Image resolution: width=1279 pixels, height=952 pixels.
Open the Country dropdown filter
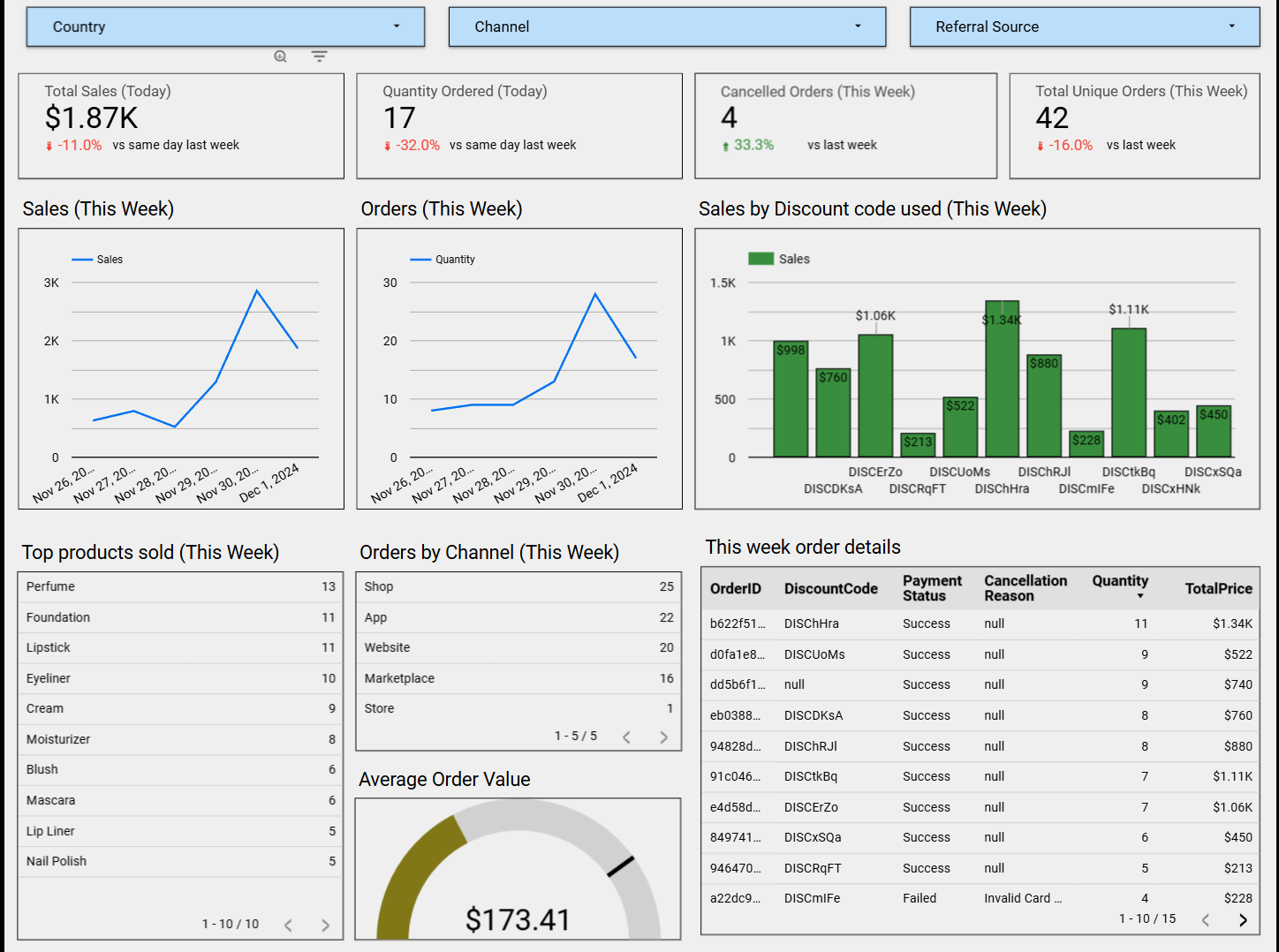(x=225, y=26)
